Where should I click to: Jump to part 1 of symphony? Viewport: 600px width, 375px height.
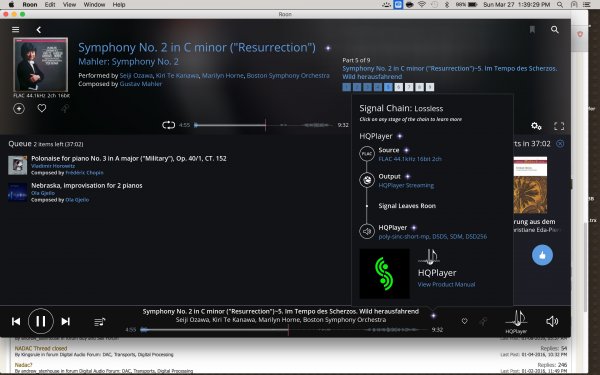(x=347, y=87)
